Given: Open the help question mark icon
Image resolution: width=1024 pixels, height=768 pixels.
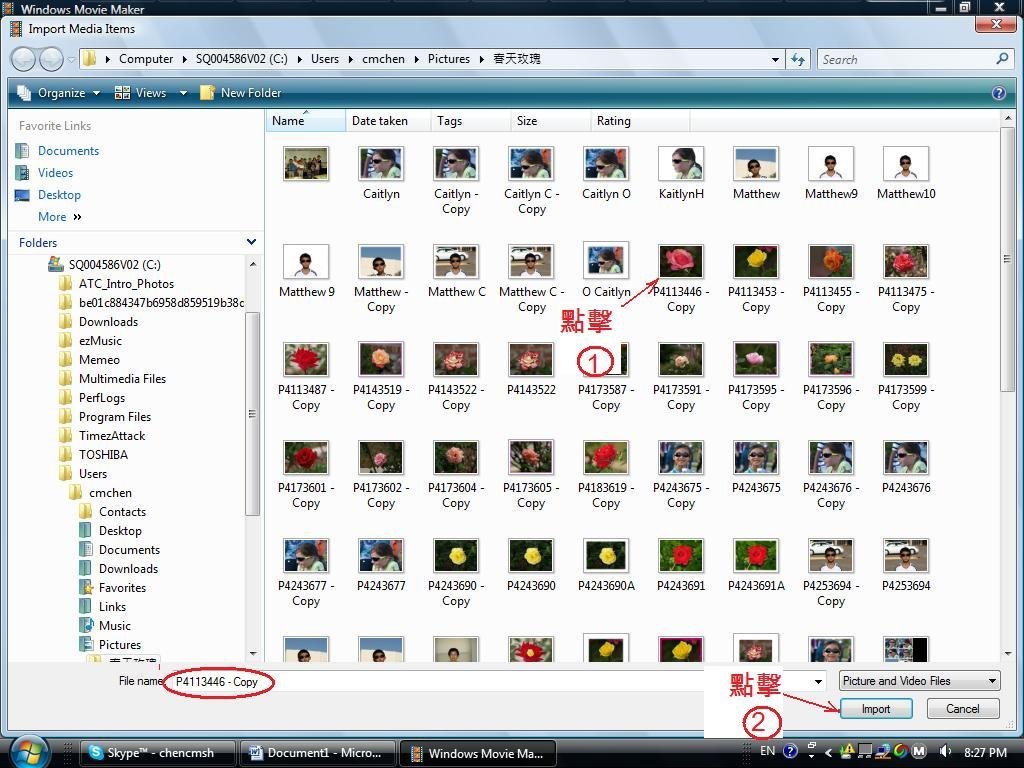Looking at the screenshot, I should [999, 93].
